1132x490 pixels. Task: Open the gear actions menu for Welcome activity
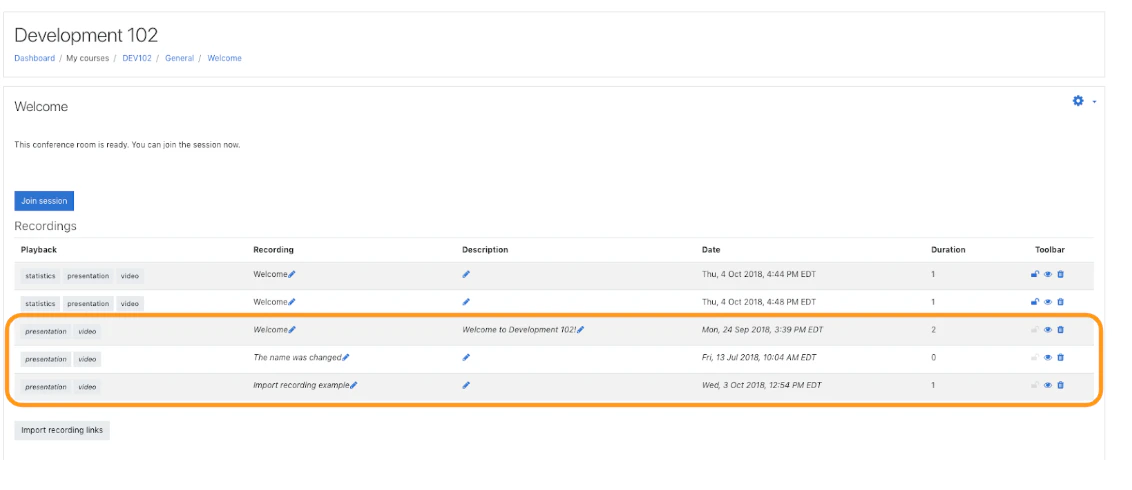click(1083, 101)
